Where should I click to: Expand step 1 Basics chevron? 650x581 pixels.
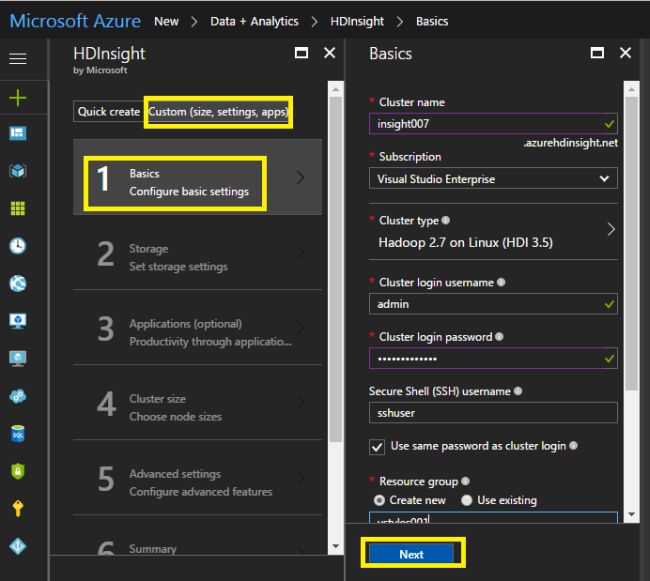[x=301, y=177]
